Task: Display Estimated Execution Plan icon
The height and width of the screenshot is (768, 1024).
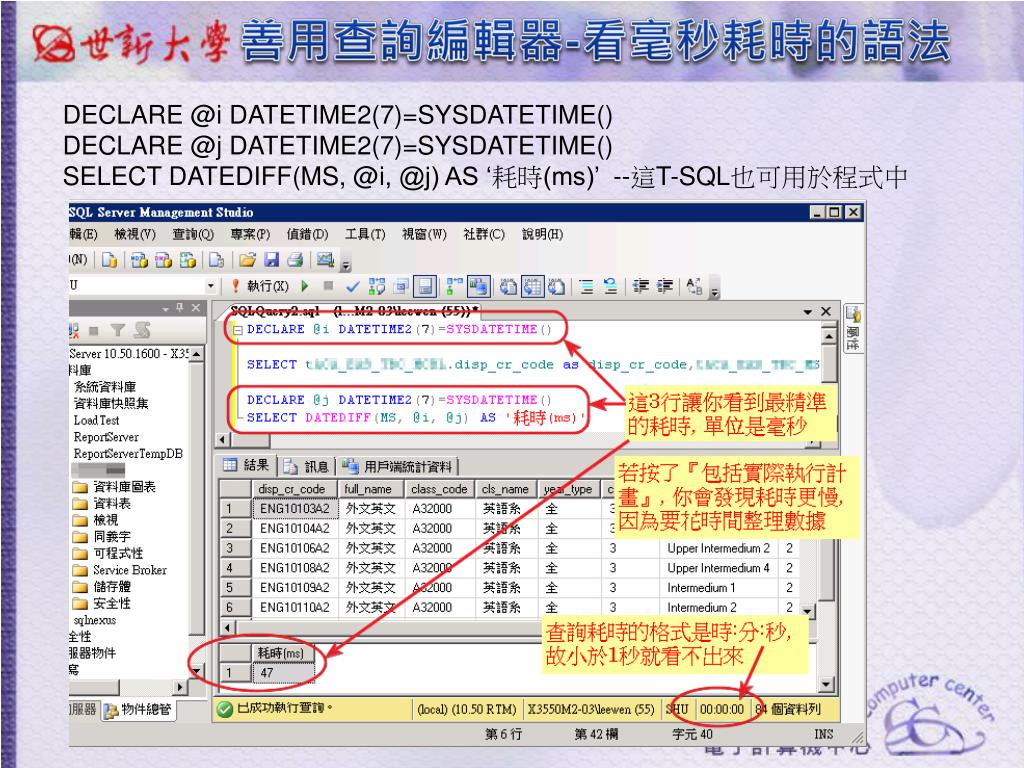Action: (x=377, y=286)
